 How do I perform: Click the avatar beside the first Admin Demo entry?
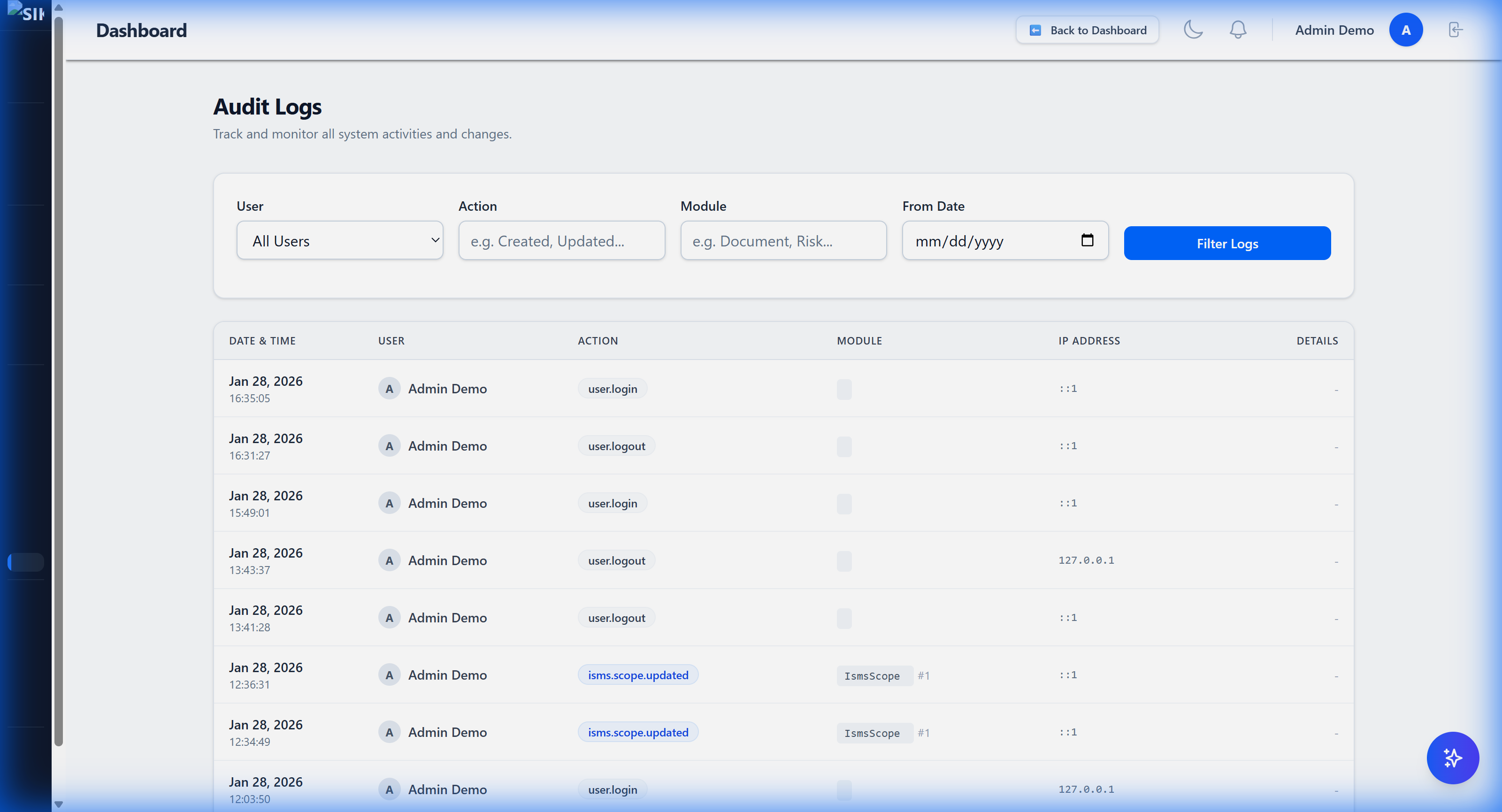390,388
